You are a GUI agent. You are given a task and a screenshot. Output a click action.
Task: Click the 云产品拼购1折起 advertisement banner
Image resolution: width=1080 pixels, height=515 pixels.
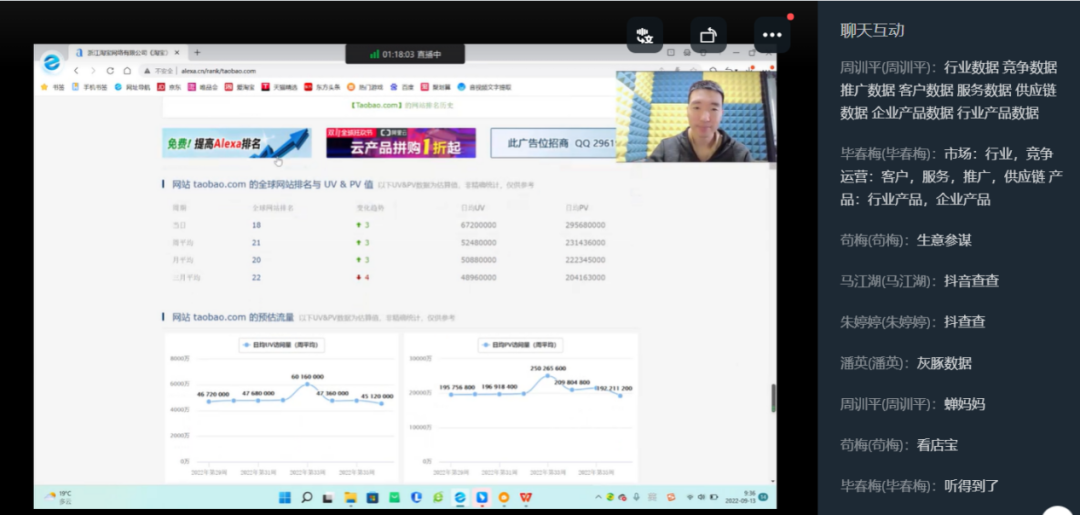(400, 143)
